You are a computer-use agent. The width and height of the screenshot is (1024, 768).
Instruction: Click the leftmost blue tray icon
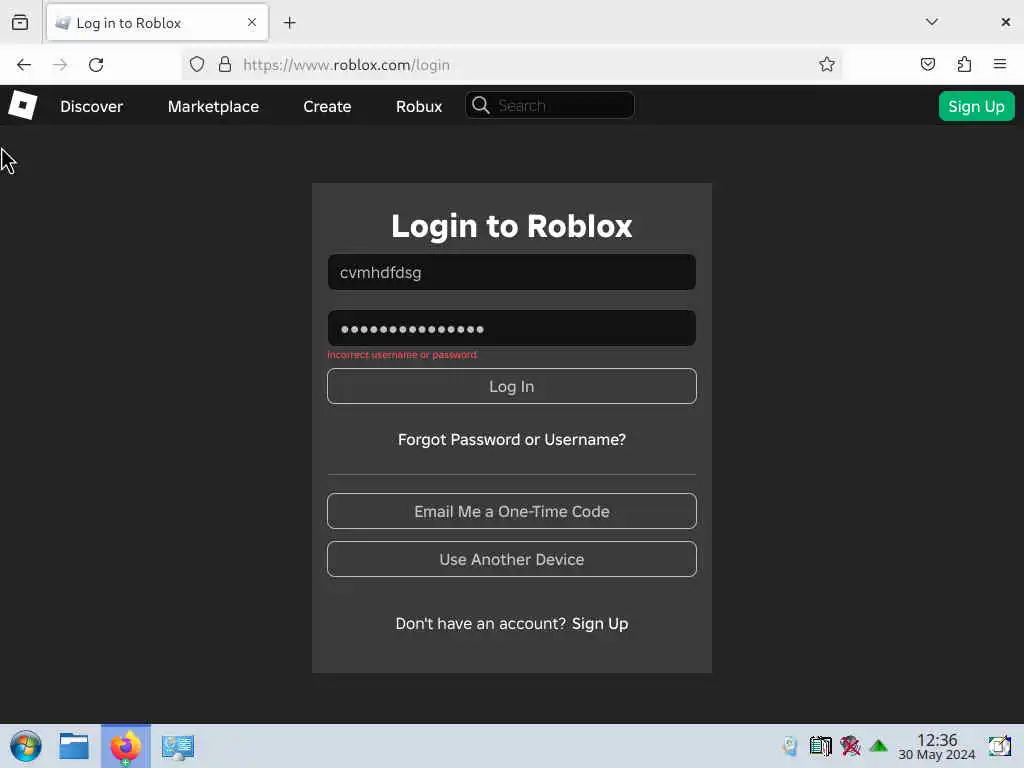coord(790,746)
